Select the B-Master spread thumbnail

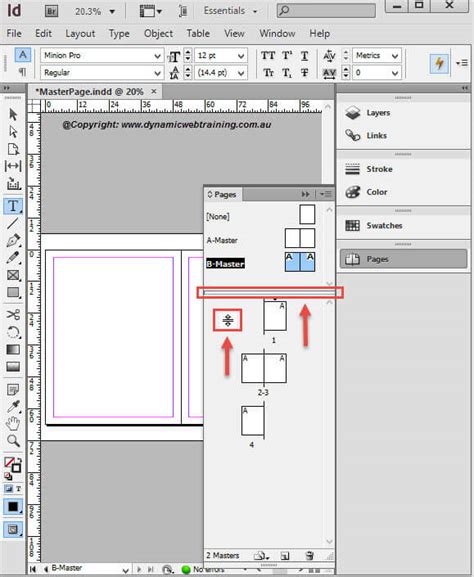coord(300,262)
